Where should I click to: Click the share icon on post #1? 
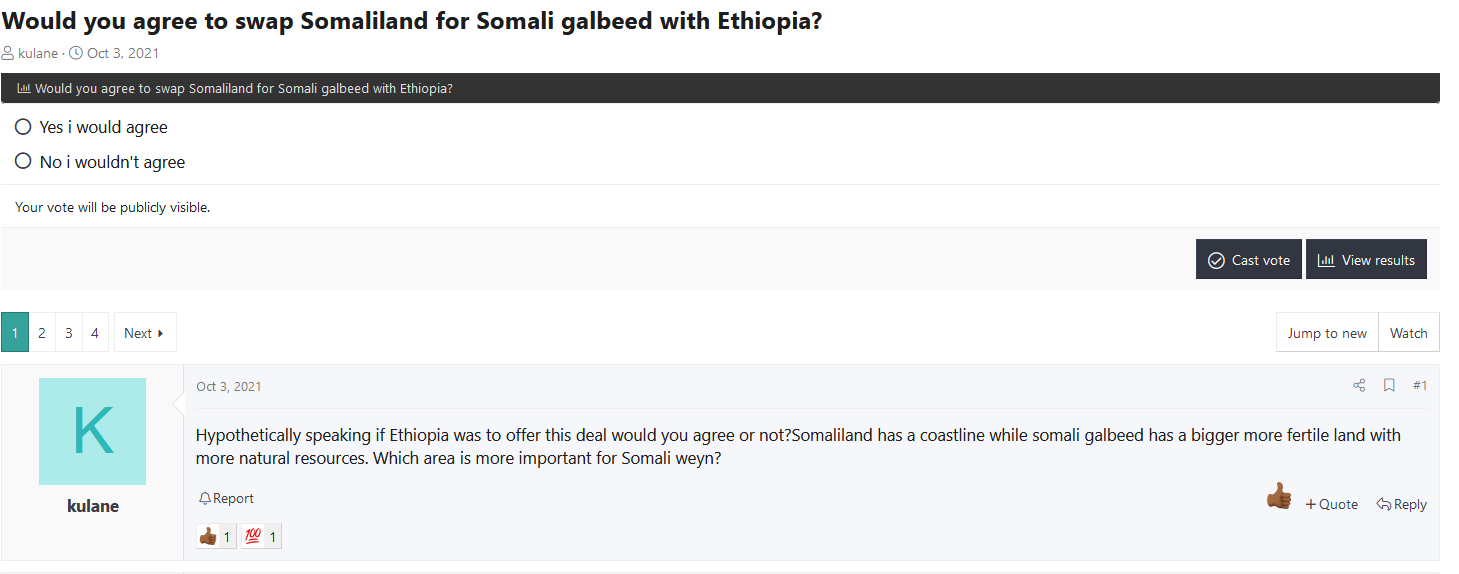click(x=1359, y=386)
